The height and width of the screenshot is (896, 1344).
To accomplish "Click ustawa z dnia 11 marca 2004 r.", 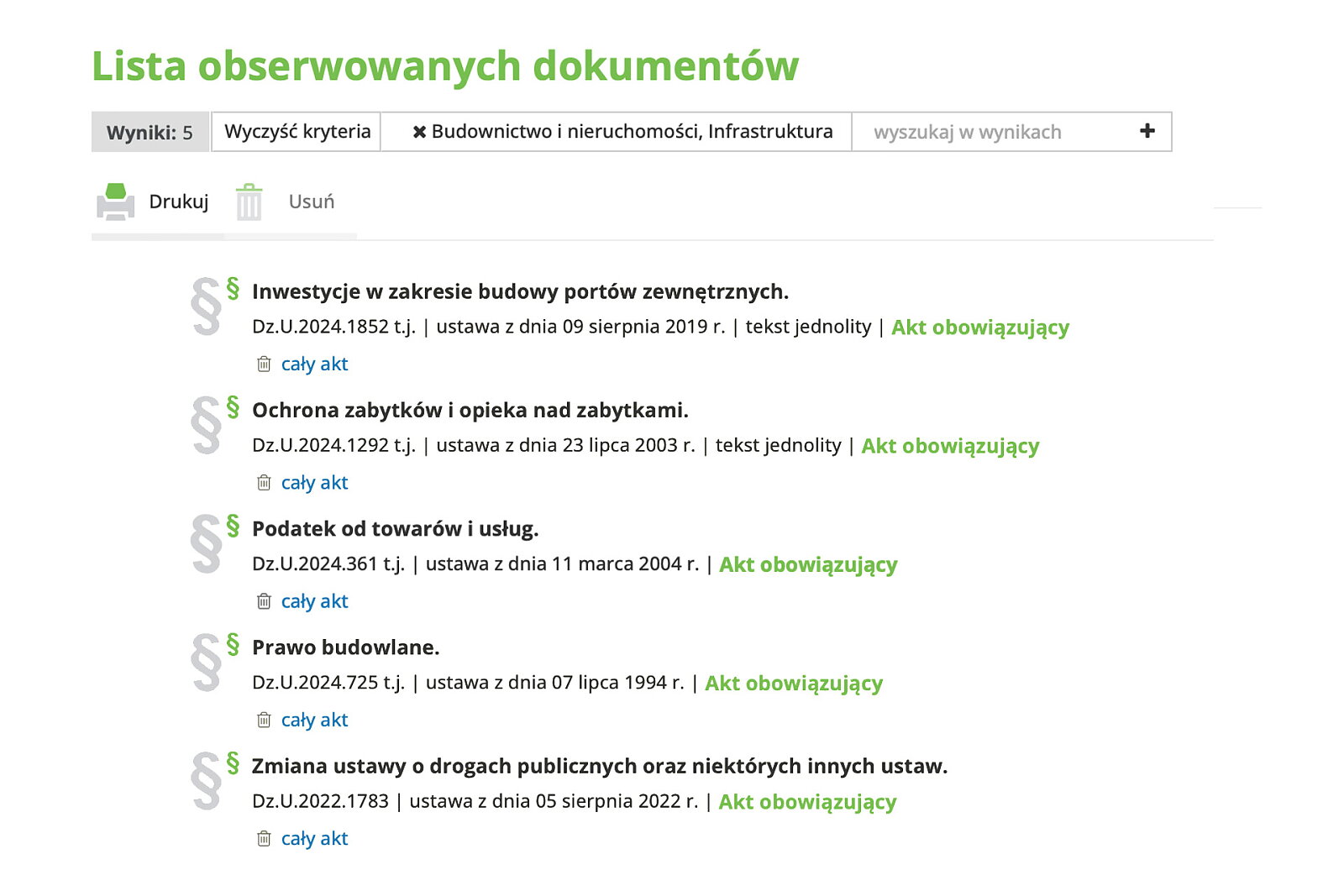I will (562, 563).
